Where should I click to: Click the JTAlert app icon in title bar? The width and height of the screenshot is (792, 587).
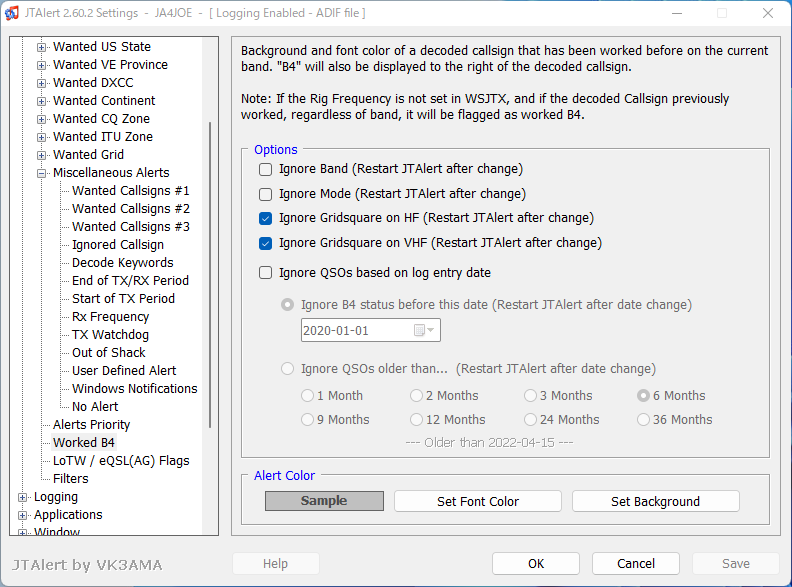click(12, 13)
